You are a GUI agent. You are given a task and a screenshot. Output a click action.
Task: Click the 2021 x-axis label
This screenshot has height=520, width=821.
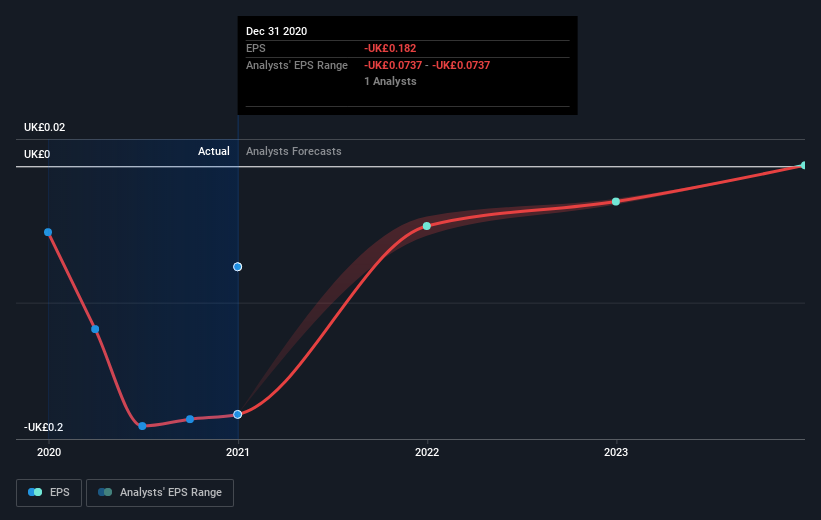point(238,452)
